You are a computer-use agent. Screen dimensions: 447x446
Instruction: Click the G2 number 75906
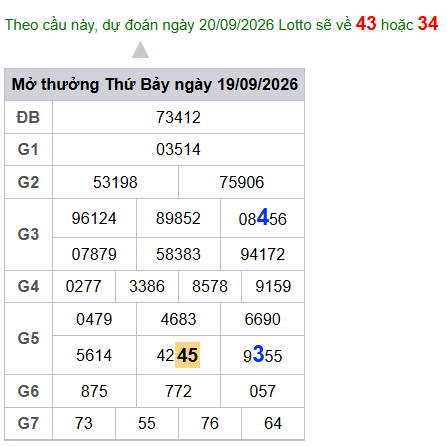[242, 182]
